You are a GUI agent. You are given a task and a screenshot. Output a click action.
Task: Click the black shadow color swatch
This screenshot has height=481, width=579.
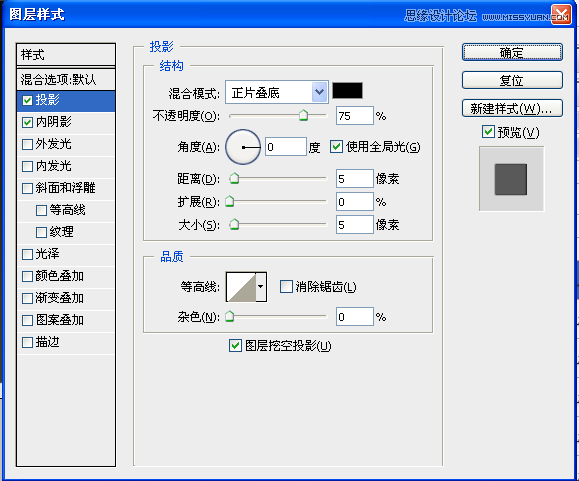coord(347,91)
